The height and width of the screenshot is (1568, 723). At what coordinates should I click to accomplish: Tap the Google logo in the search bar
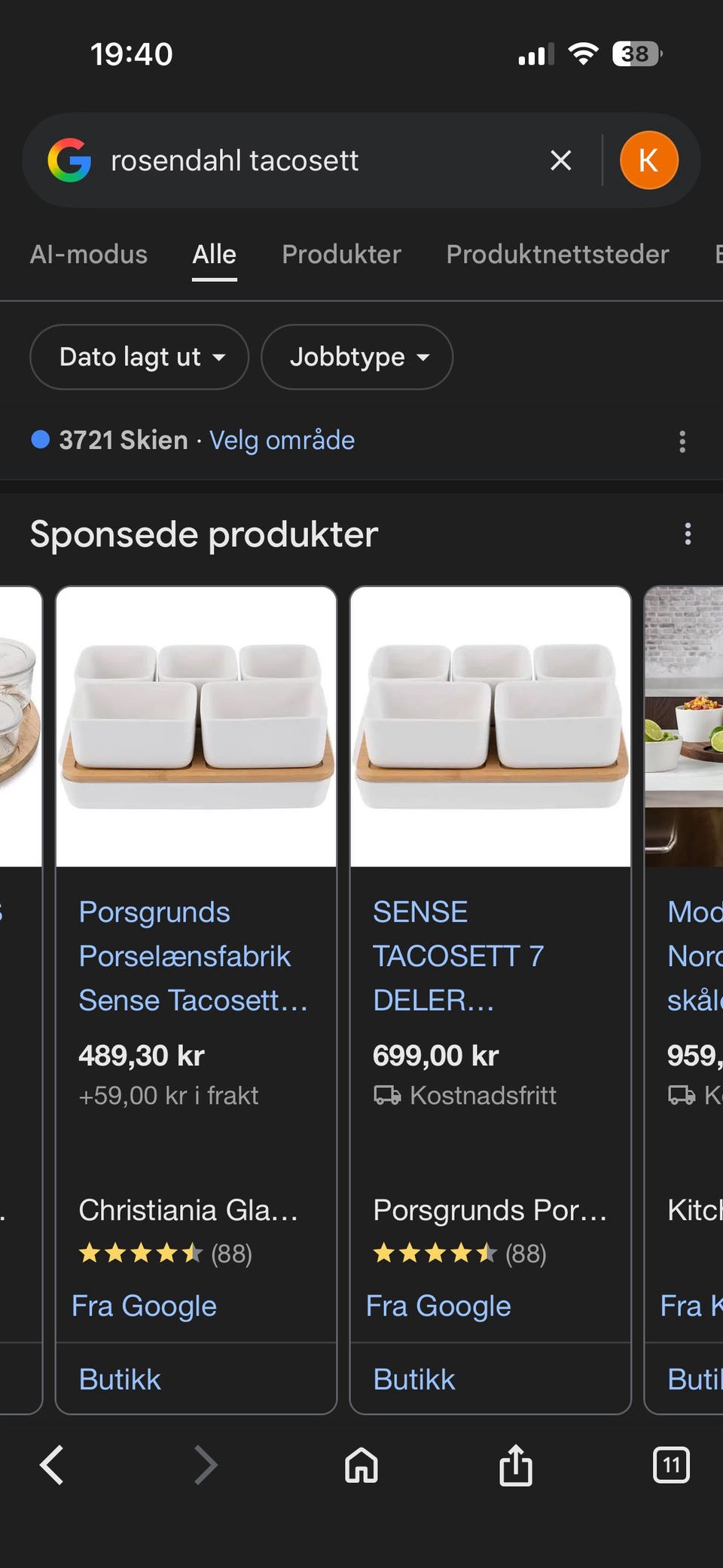pos(69,160)
